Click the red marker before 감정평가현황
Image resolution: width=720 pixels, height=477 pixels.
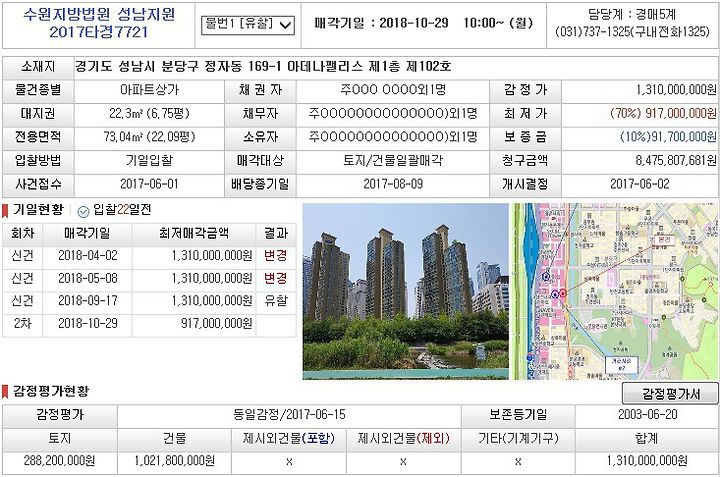tap(5, 392)
